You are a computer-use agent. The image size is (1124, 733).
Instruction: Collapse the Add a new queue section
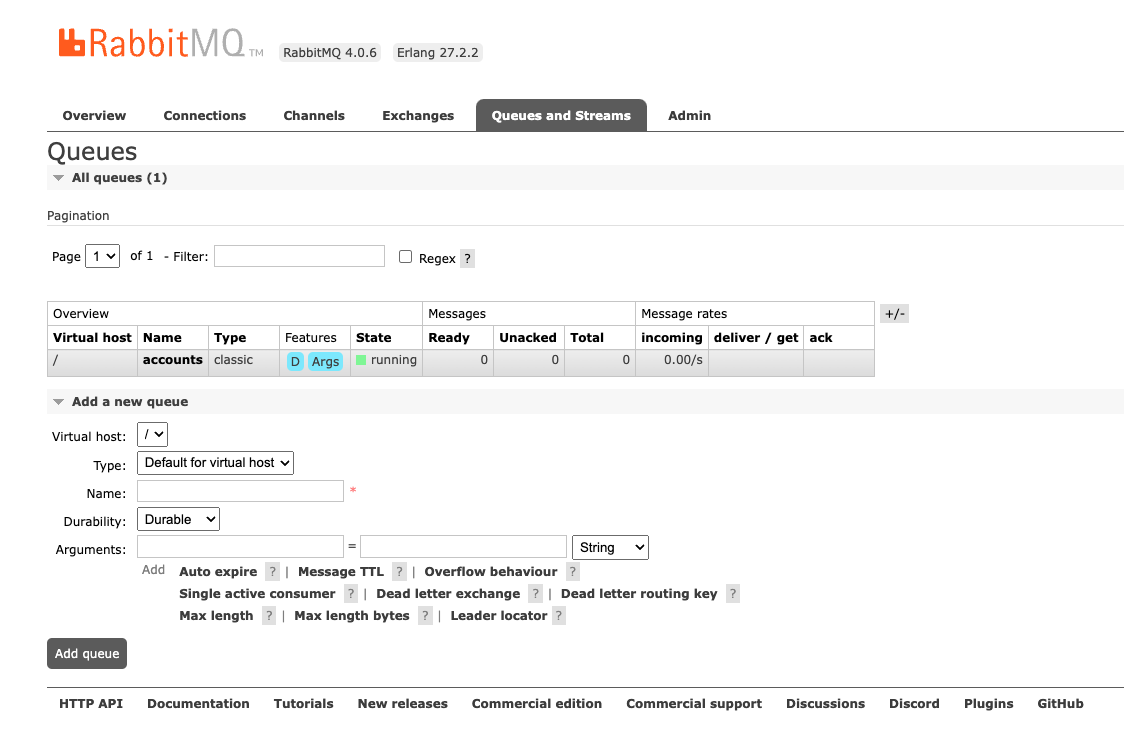58,401
